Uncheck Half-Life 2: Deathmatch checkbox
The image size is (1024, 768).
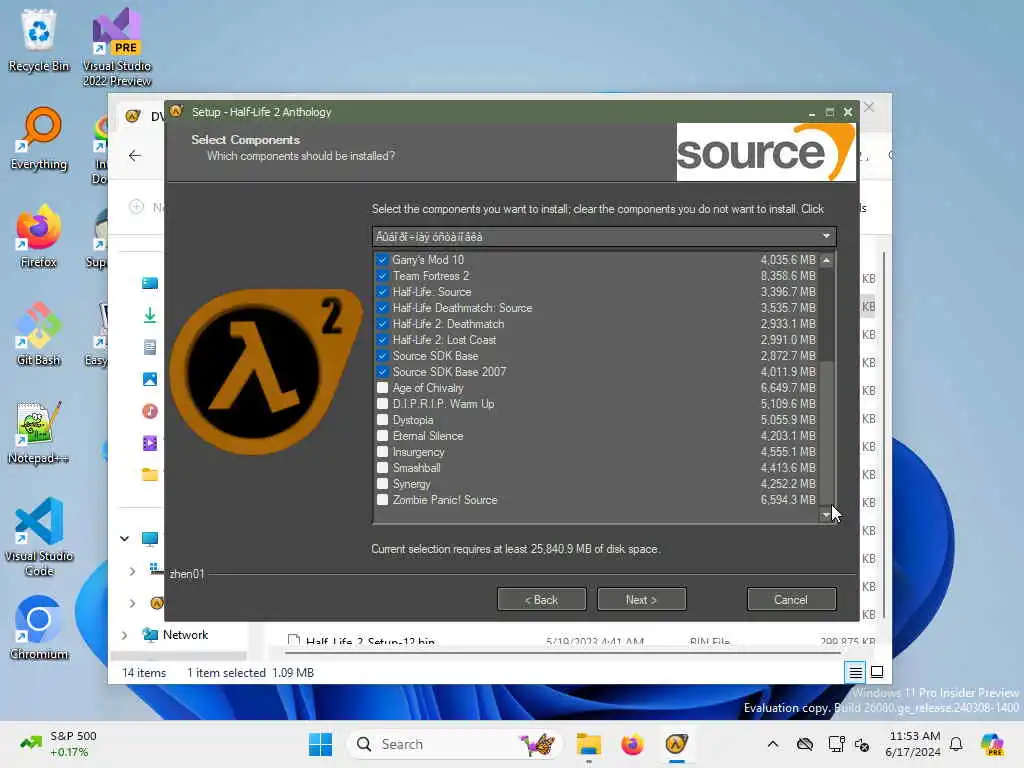click(383, 324)
